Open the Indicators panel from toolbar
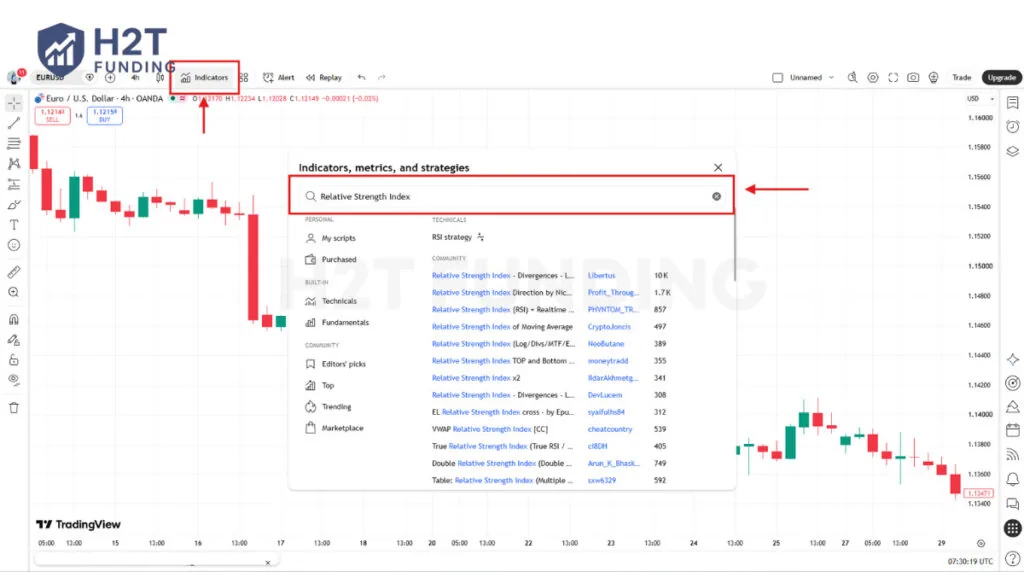This screenshot has height=572, width=1024. coord(204,78)
